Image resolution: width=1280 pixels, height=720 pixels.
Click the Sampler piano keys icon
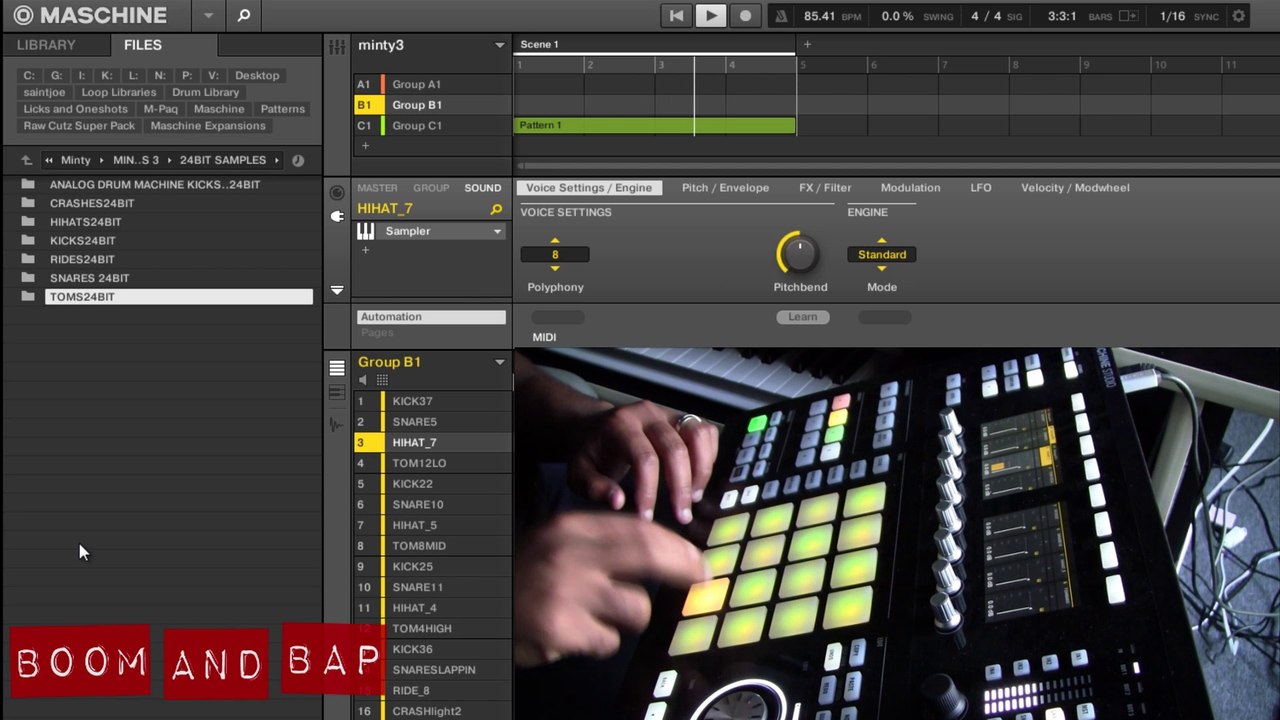point(366,231)
